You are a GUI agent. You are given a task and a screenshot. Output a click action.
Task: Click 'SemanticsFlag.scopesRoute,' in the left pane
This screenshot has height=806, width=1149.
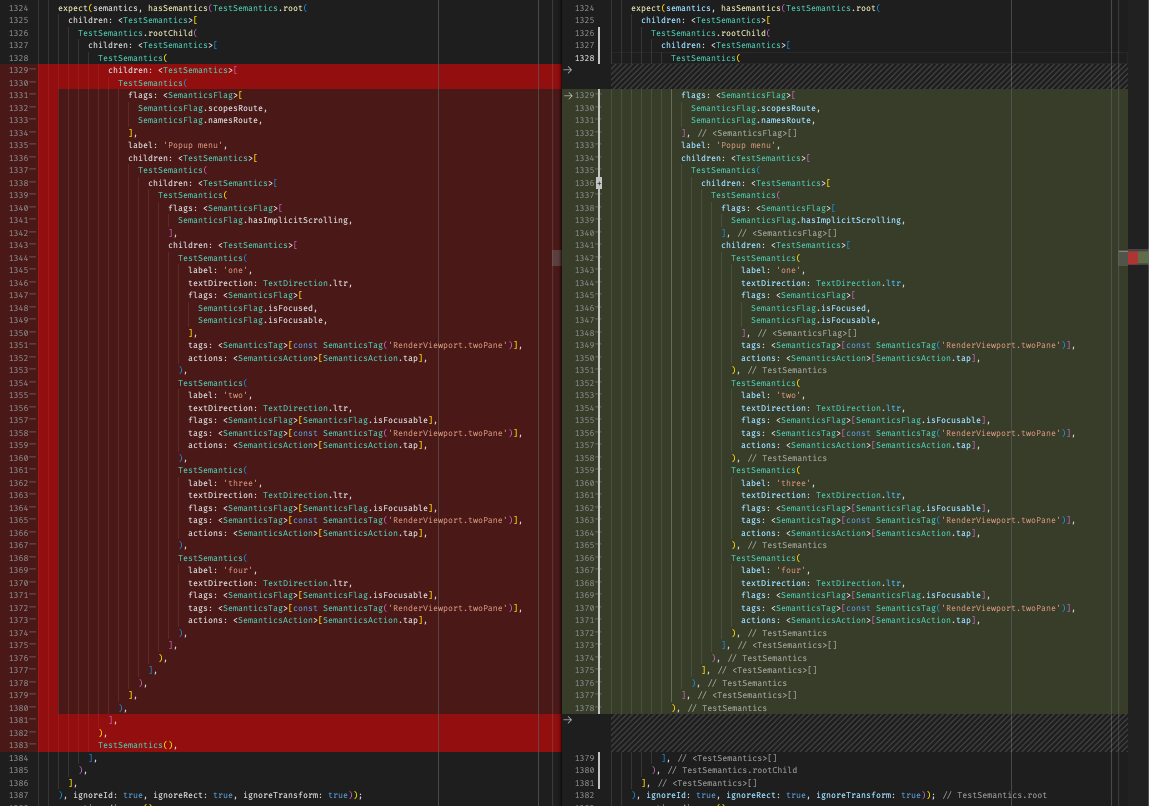pos(203,108)
